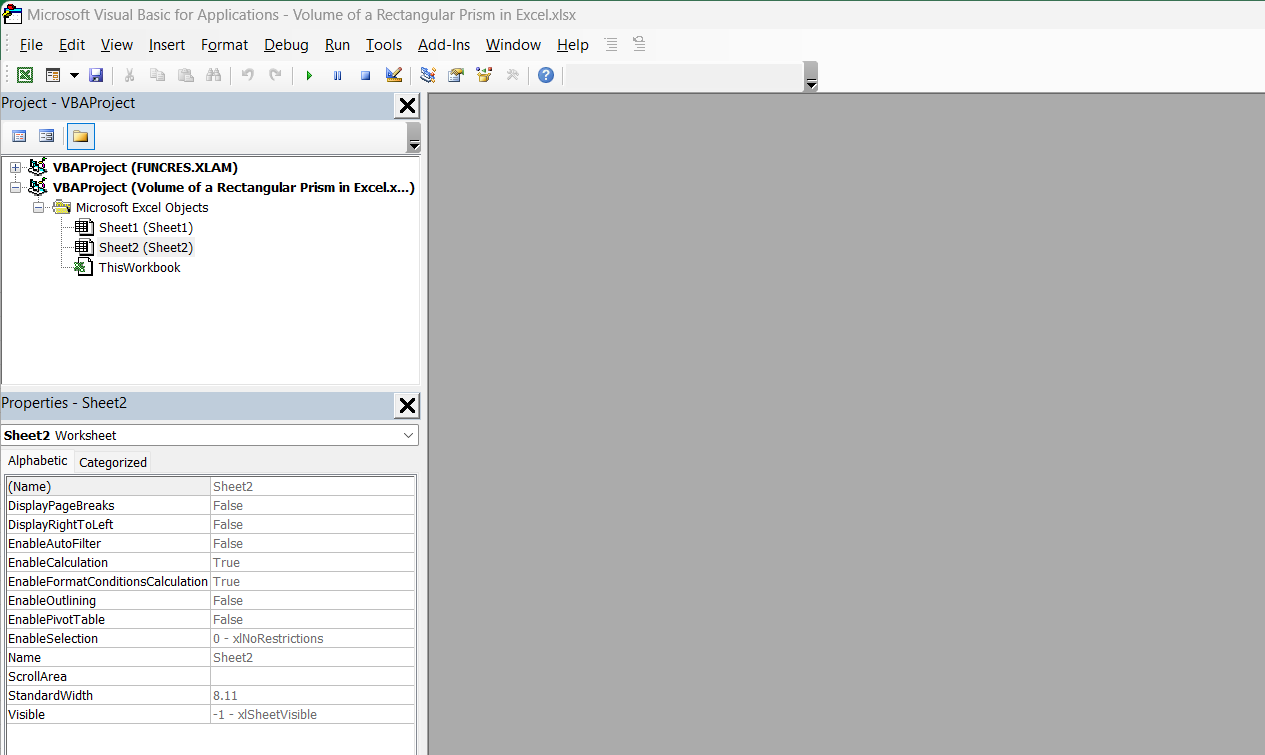Select the EnableSelection value xlNoRestrictions
Viewport: 1265px width, 755px height.
point(312,638)
